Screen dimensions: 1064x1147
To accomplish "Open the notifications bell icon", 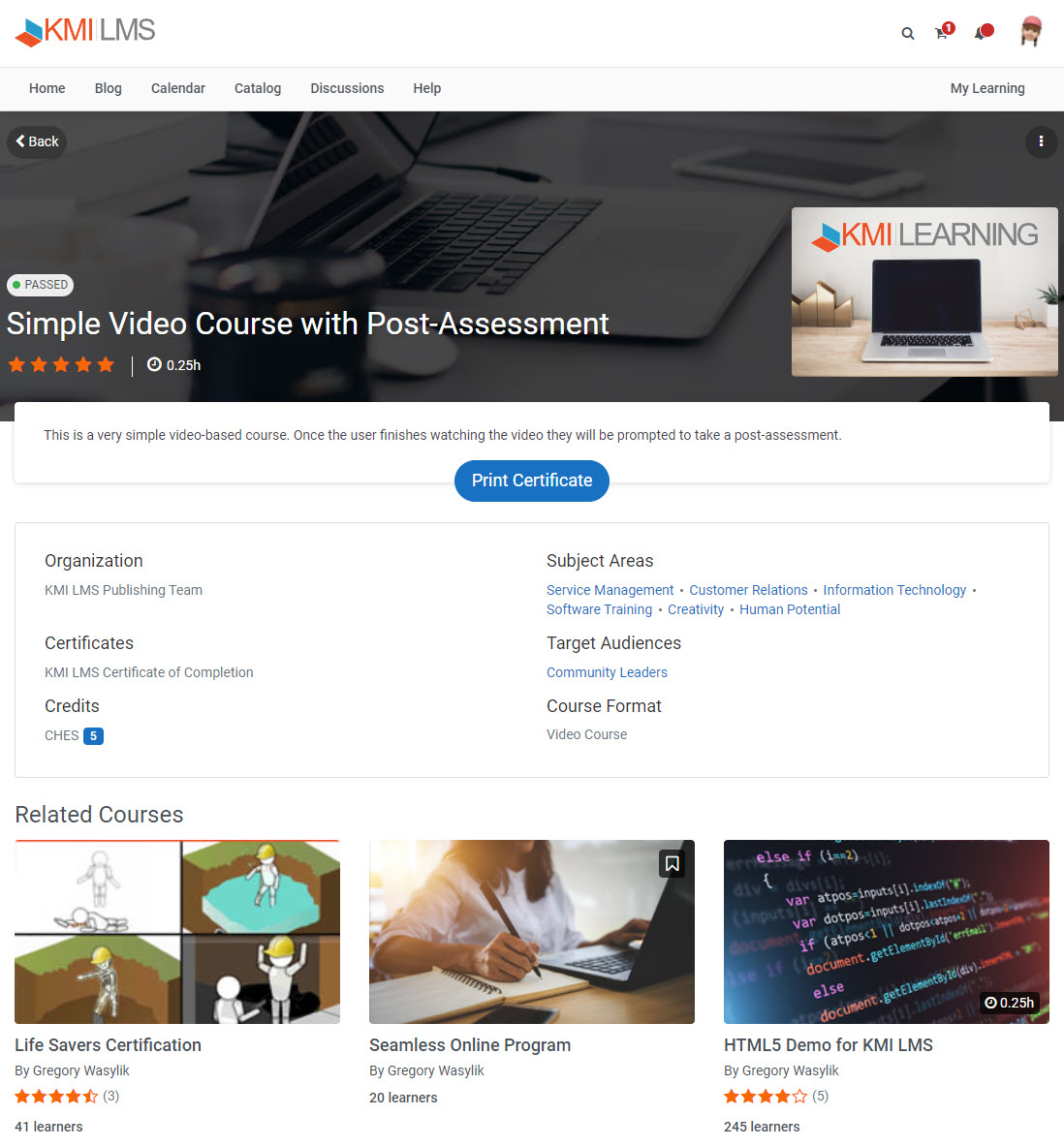I will tap(982, 32).
